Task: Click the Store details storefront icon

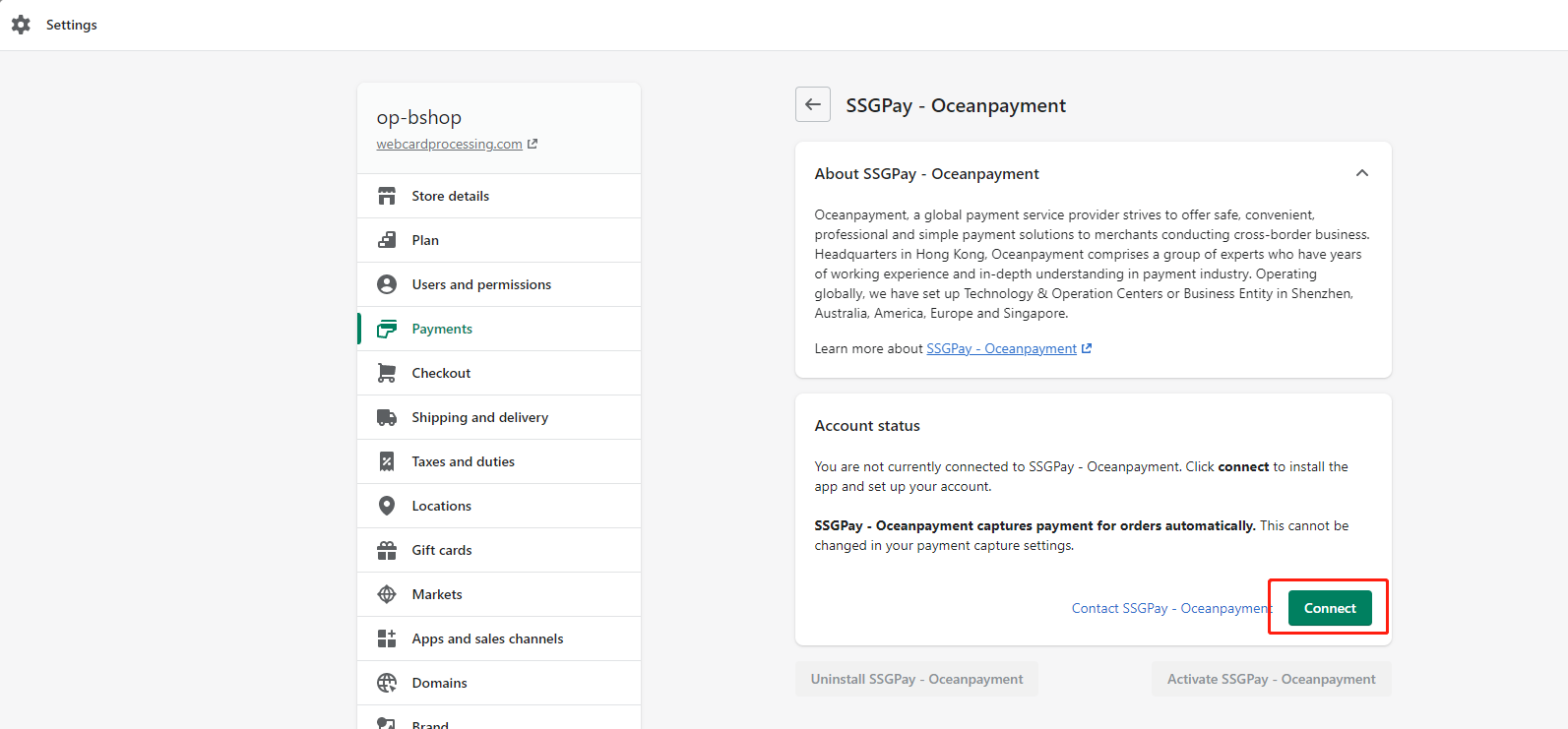Action: click(387, 196)
